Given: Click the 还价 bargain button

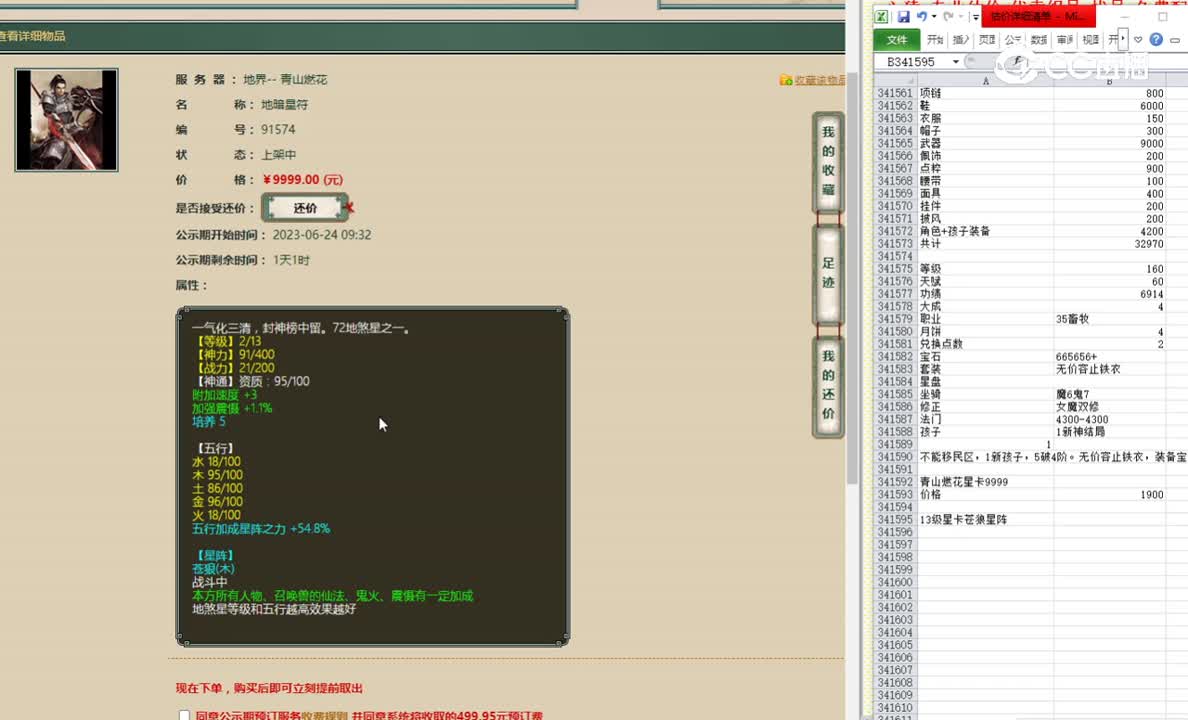Looking at the screenshot, I should [x=305, y=208].
